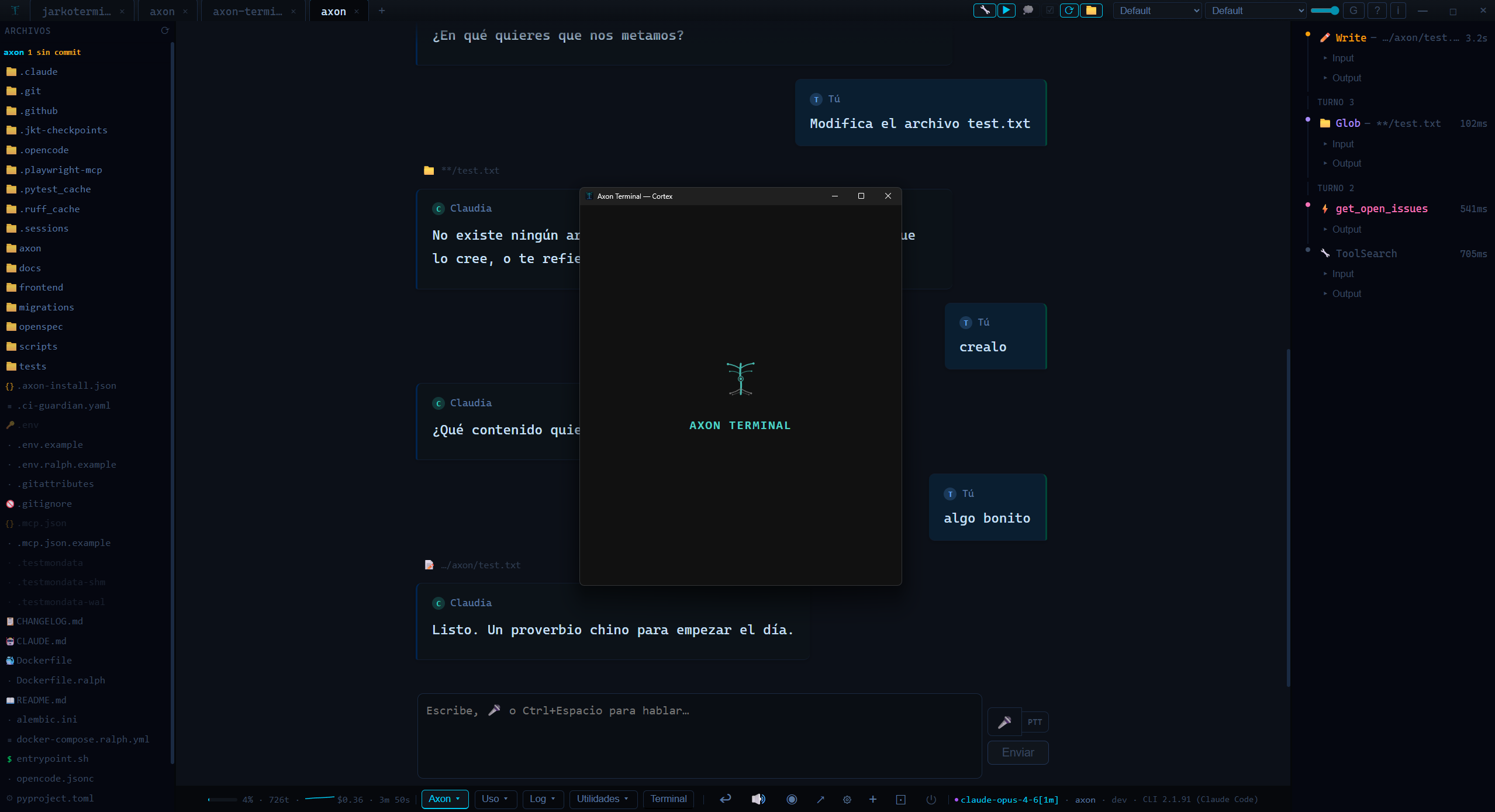1495x812 pixels.
Task: Open the Uso dropdown menu
Action: point(495,799)
